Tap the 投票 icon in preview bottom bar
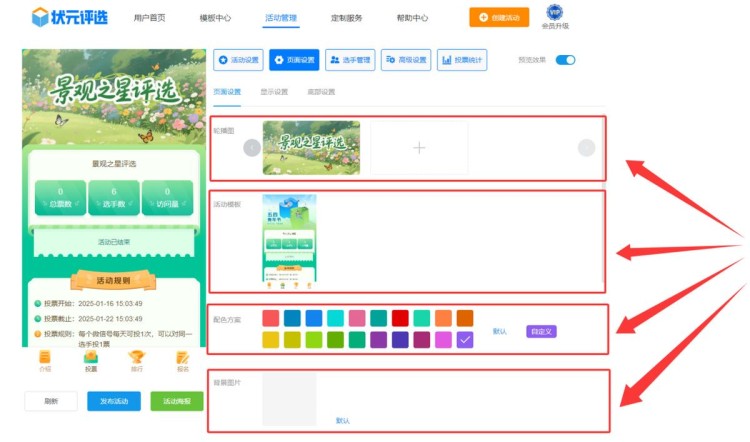The width and height of the screenshot is (750, 442). click(x=91, y=357)
